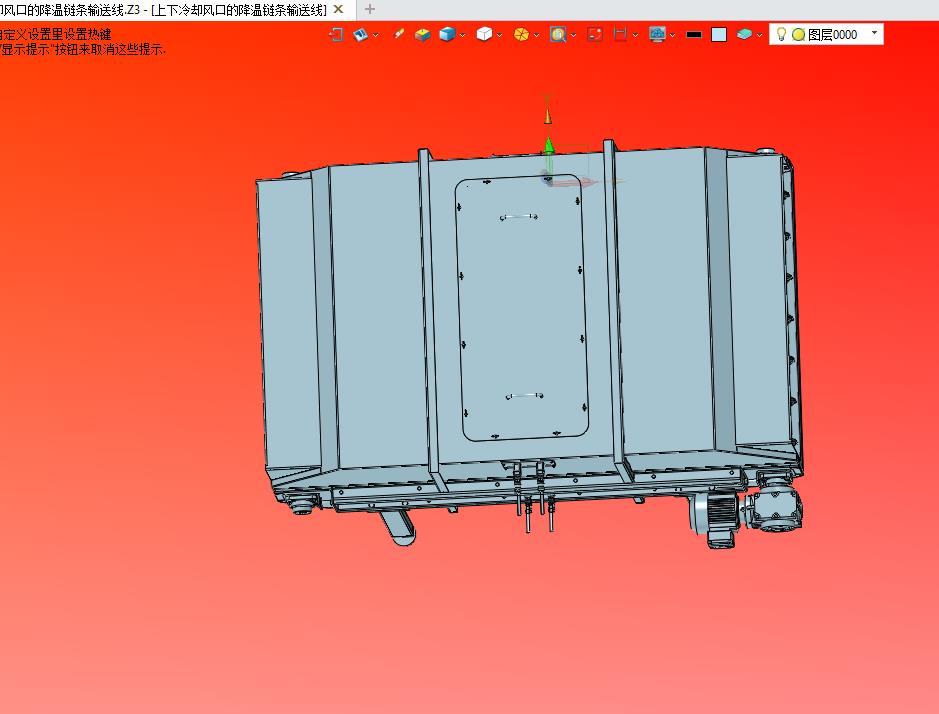Click the orange pie-segment icon

[x=521, y=35]
